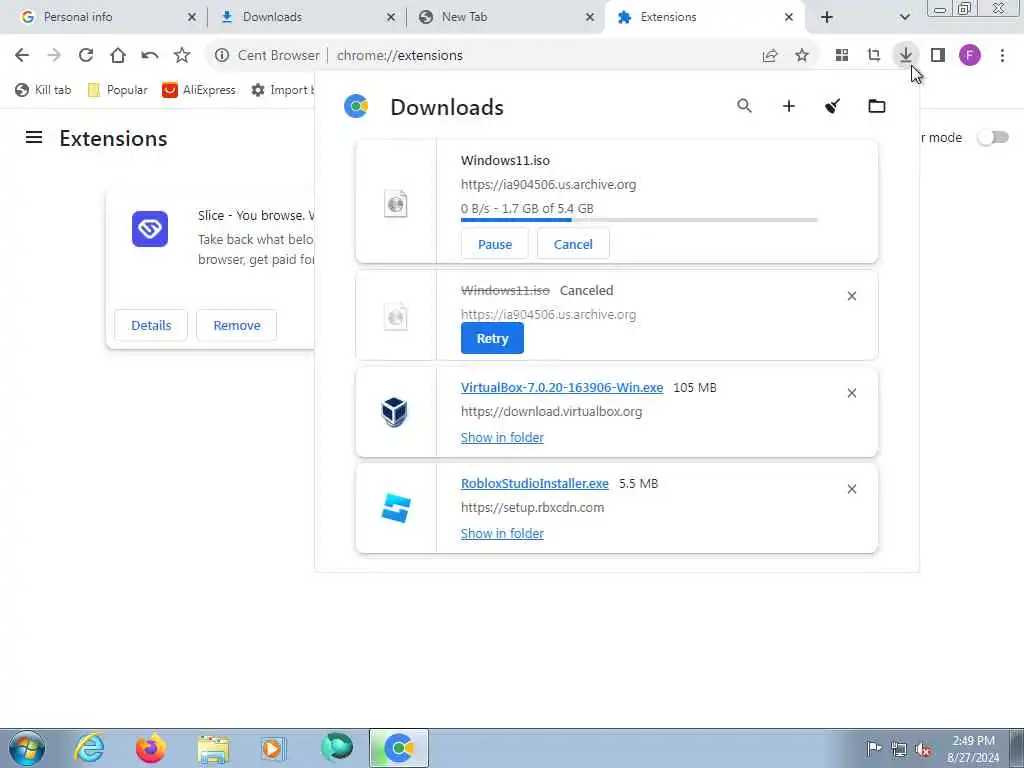Show VirtualBox file in folder
Screen dimensions: 1024x768
(x=502, y=438)
